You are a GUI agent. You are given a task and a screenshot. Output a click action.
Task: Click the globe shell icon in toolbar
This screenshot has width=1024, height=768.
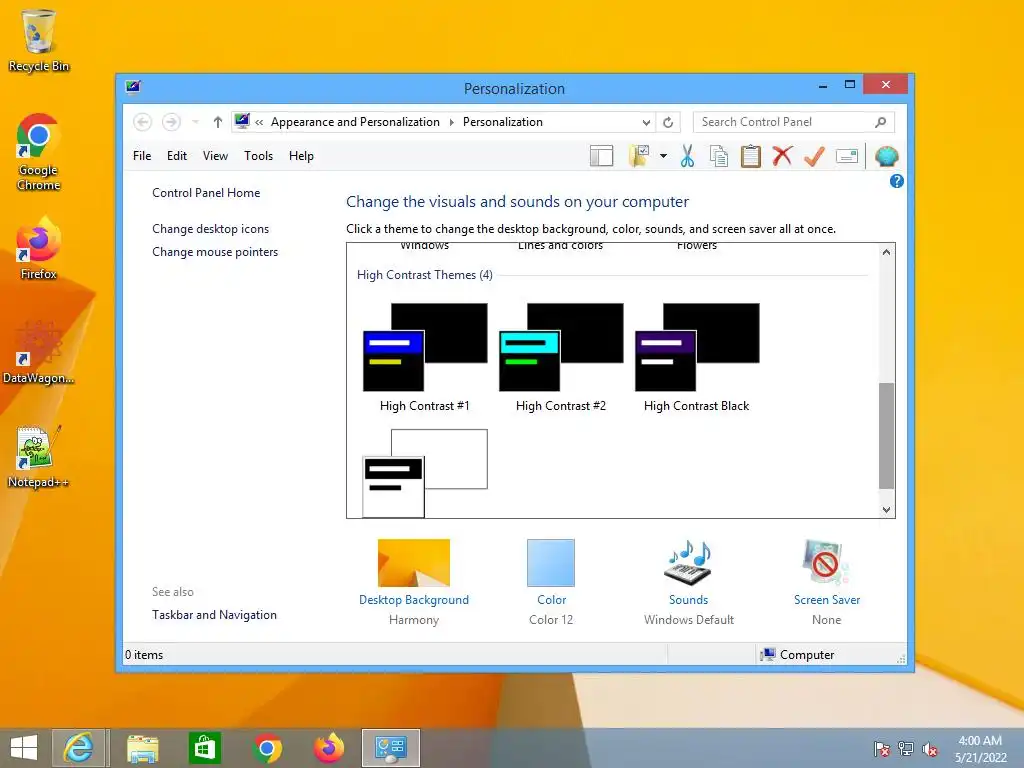click(886, 156)
